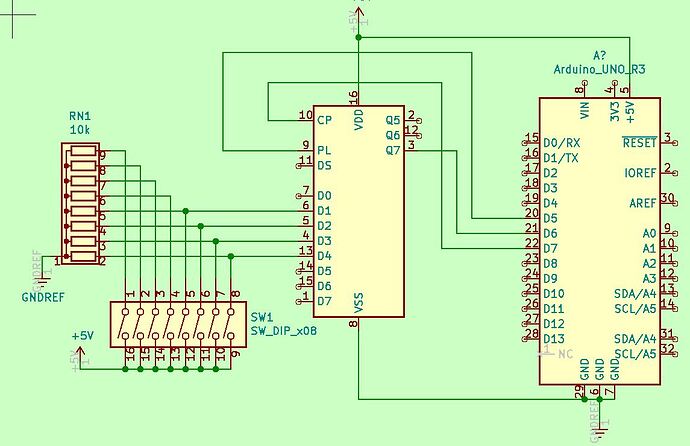Click the RESET pin on the Arduino
Screen dimensions: 690x446
coord(639,143)
